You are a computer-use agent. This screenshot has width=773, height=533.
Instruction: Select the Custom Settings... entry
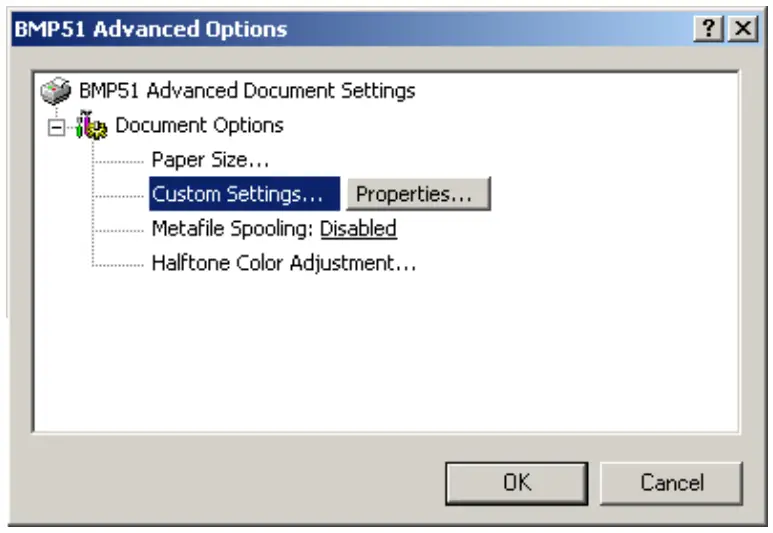point(237,194)
